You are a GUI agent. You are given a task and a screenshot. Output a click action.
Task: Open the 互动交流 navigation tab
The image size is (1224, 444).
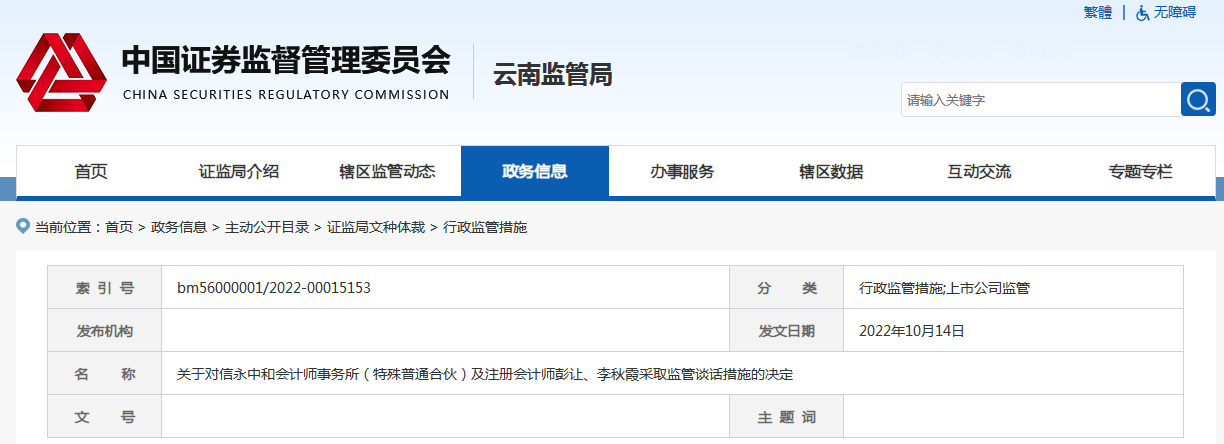[x=979, y=171]
